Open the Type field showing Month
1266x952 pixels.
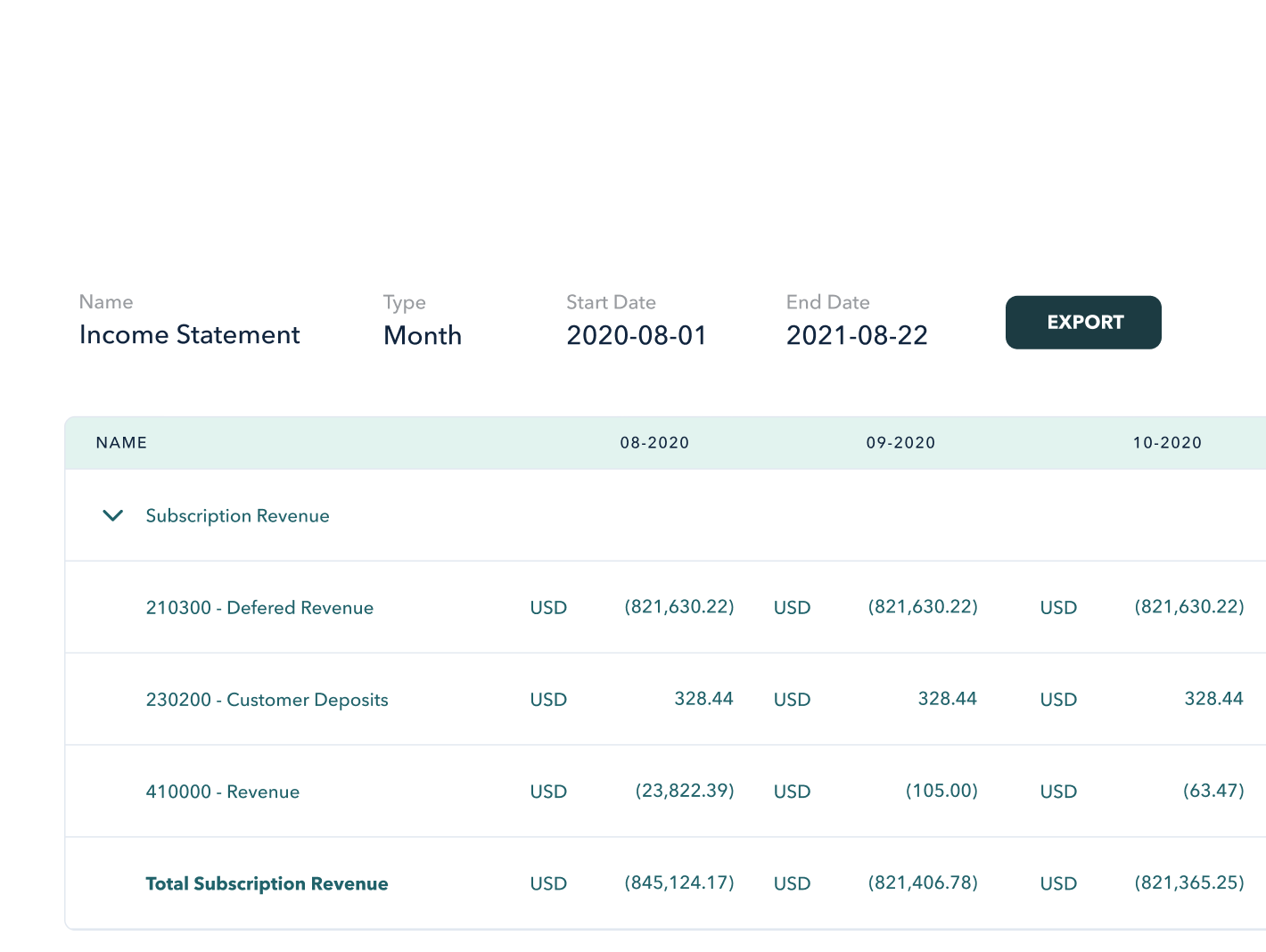click(422, 335)
